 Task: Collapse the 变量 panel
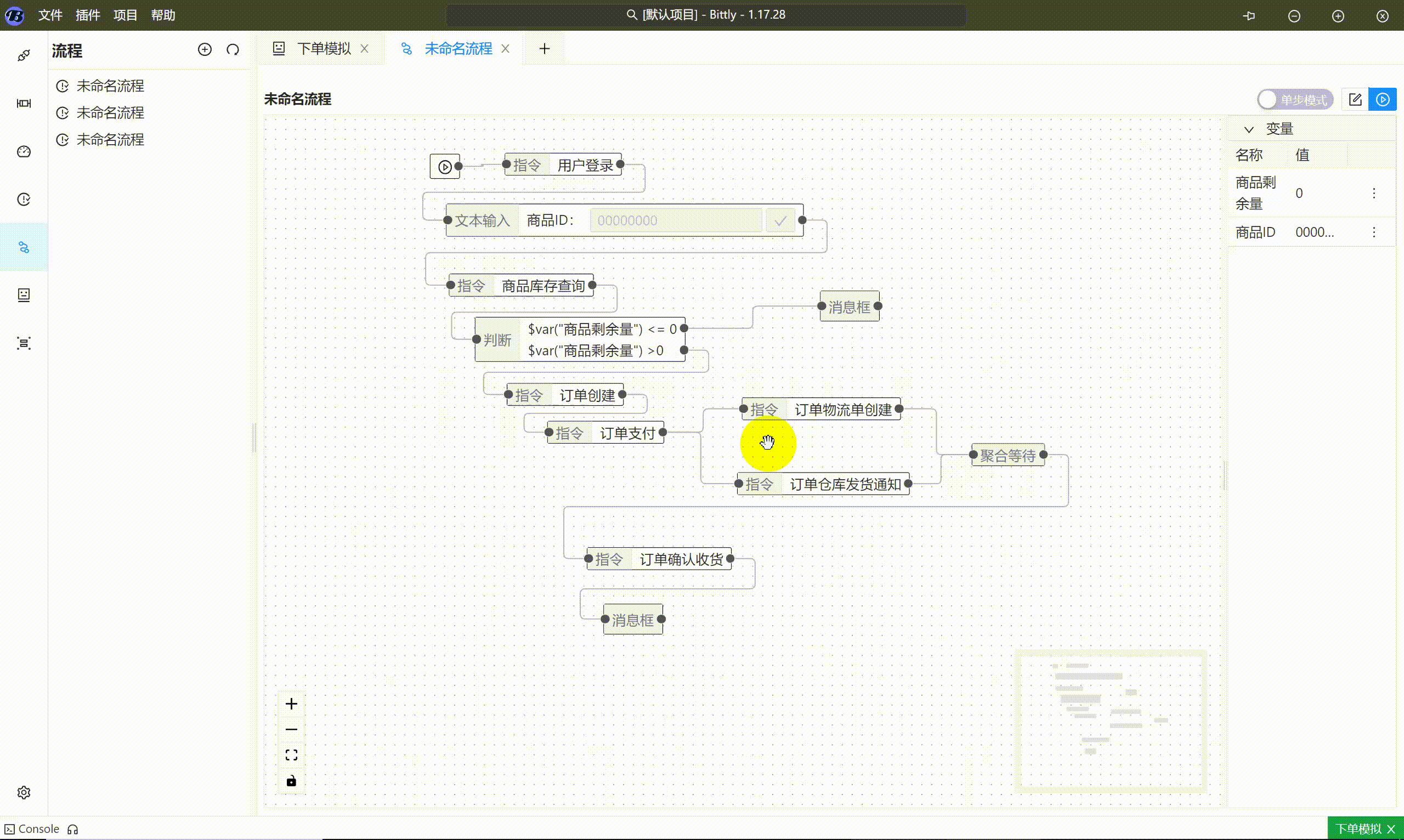1249,129
